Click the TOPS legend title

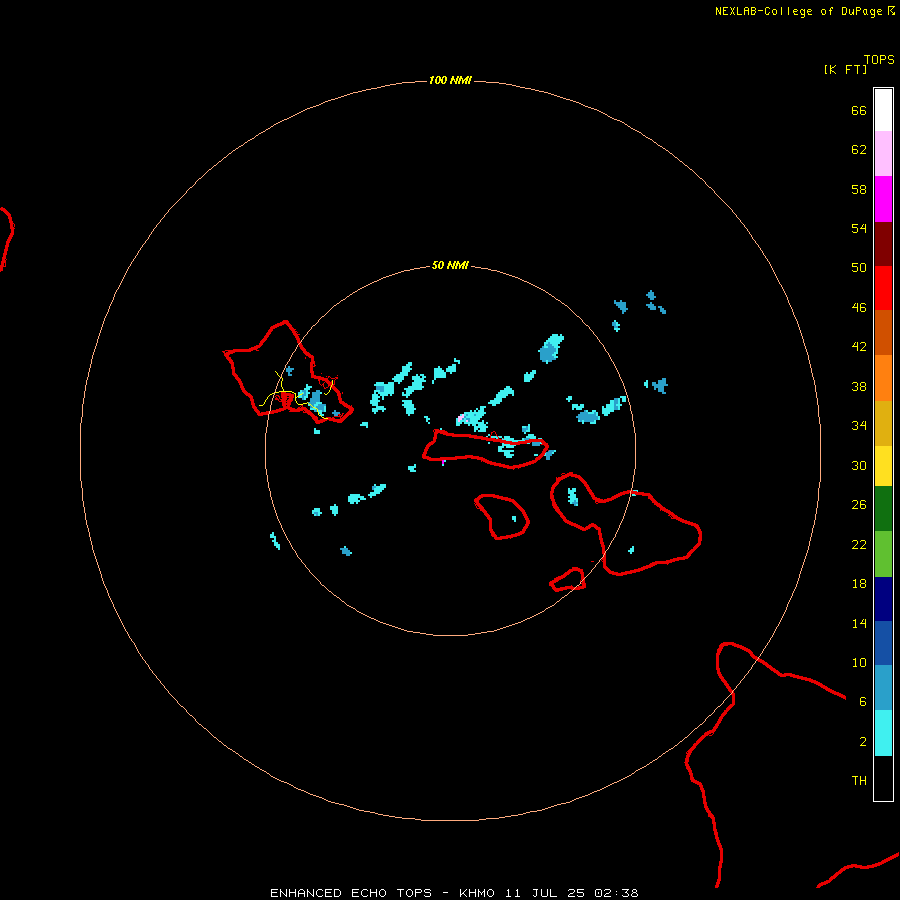coord(879,59)
